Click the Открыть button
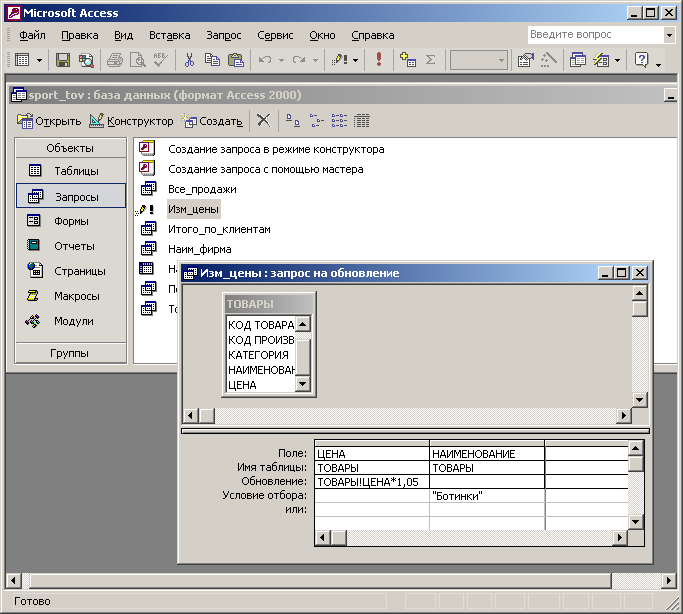683x614 pixels. point(49,121)
